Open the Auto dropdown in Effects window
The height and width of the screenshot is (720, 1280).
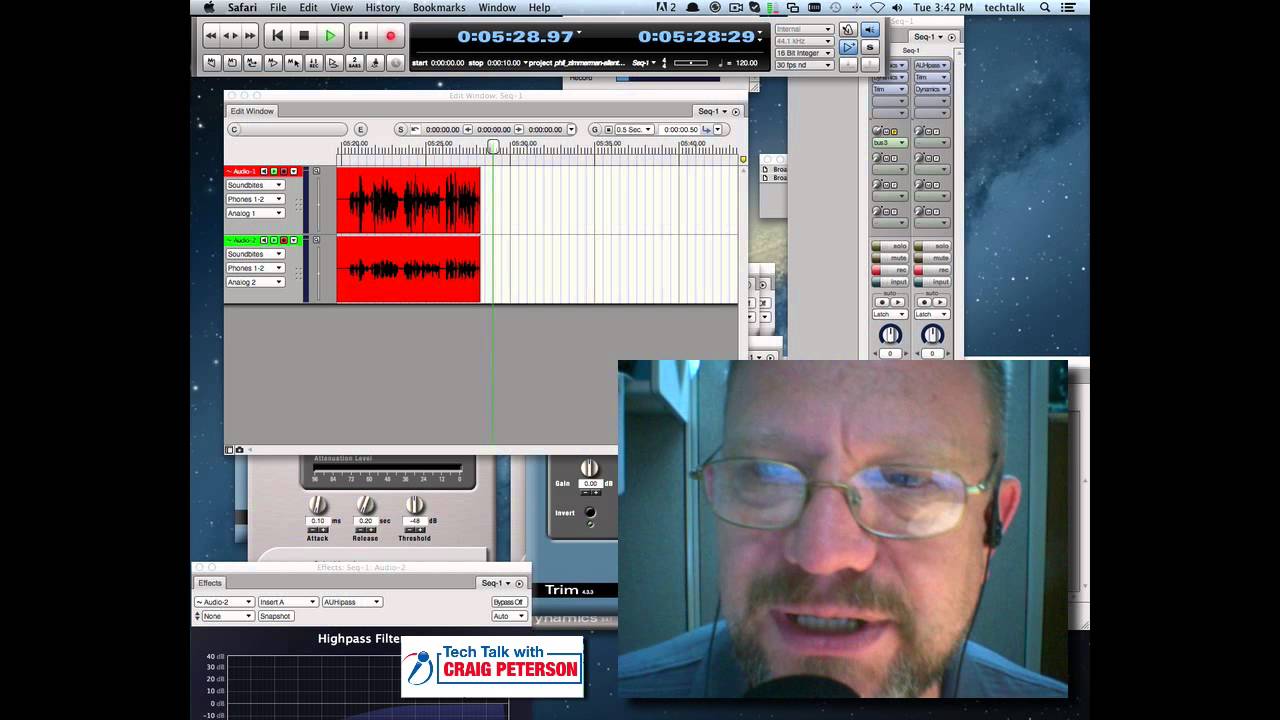509,616
